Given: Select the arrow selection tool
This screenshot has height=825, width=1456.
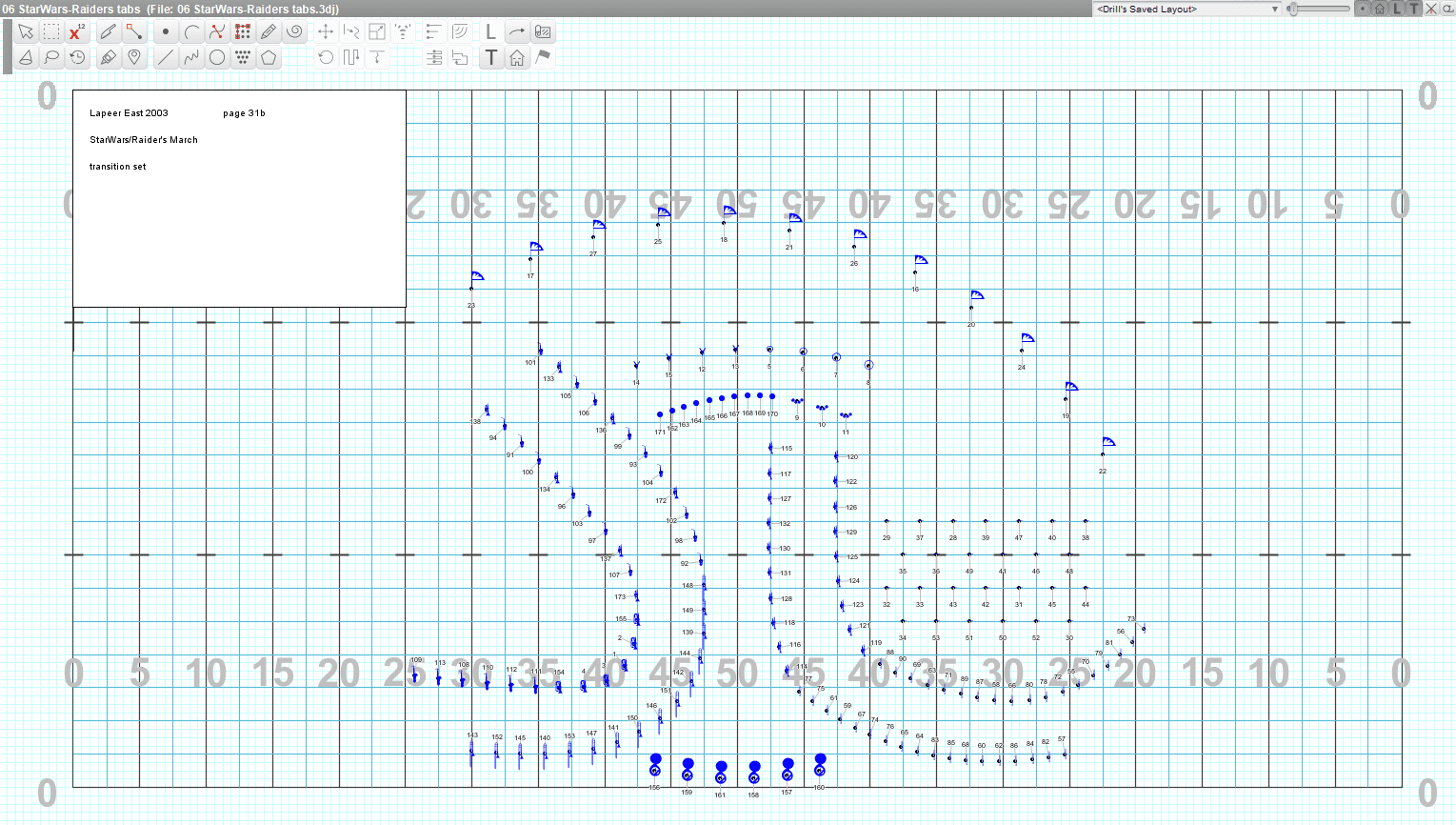Looking at the screenshot, I should (26, 32).
